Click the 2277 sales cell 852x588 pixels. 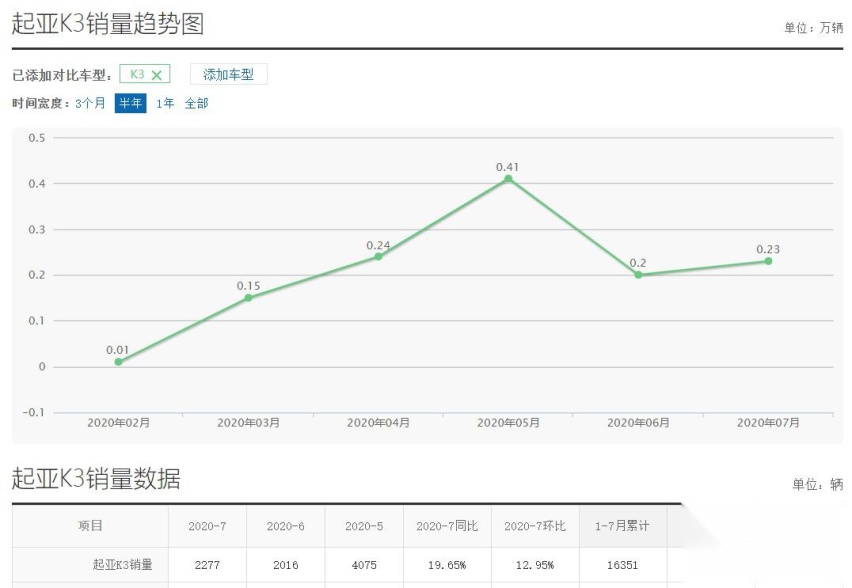207,565
